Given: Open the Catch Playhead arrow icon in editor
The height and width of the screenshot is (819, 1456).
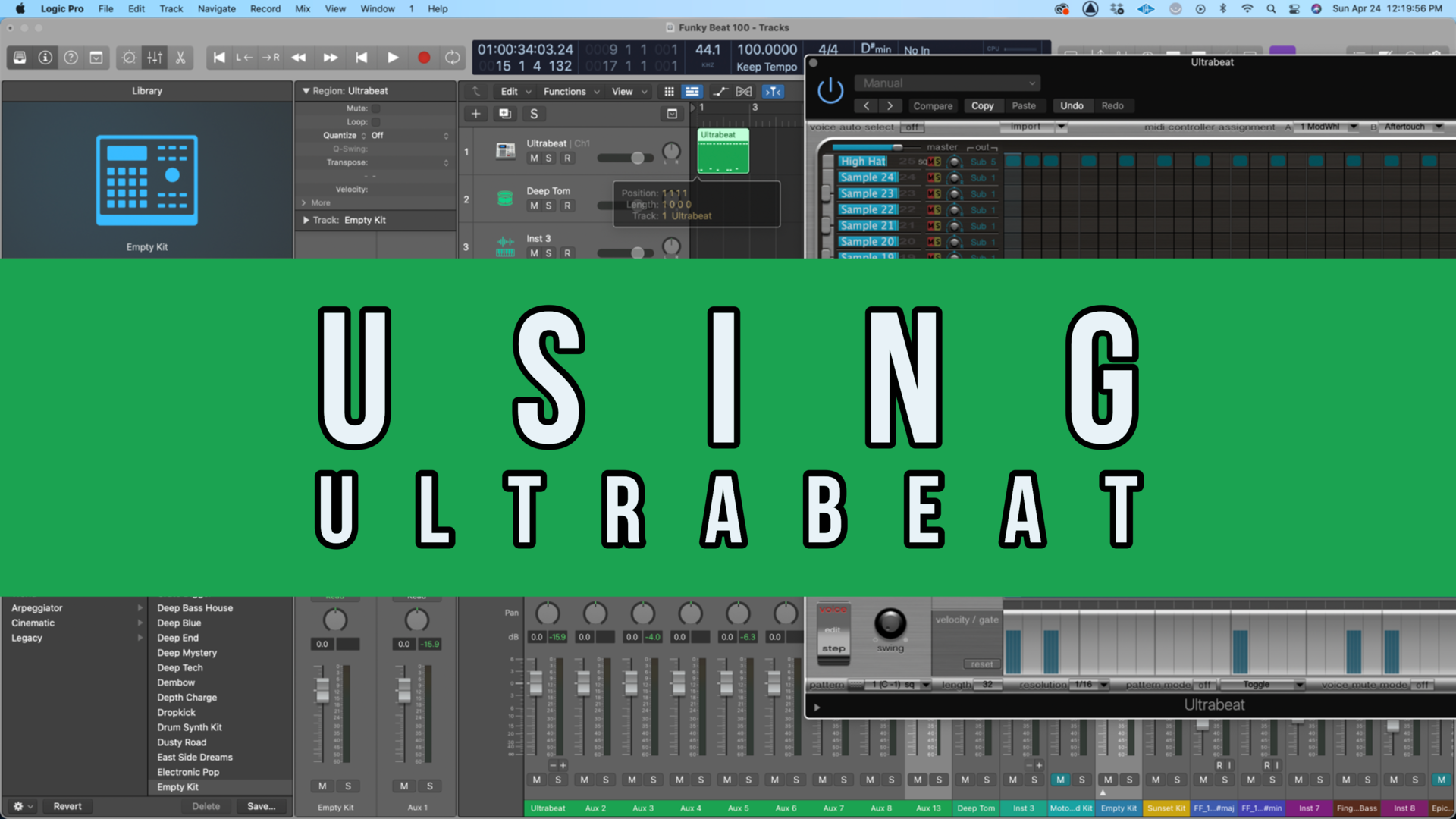Looking at the screenshot, I should 475,91.
